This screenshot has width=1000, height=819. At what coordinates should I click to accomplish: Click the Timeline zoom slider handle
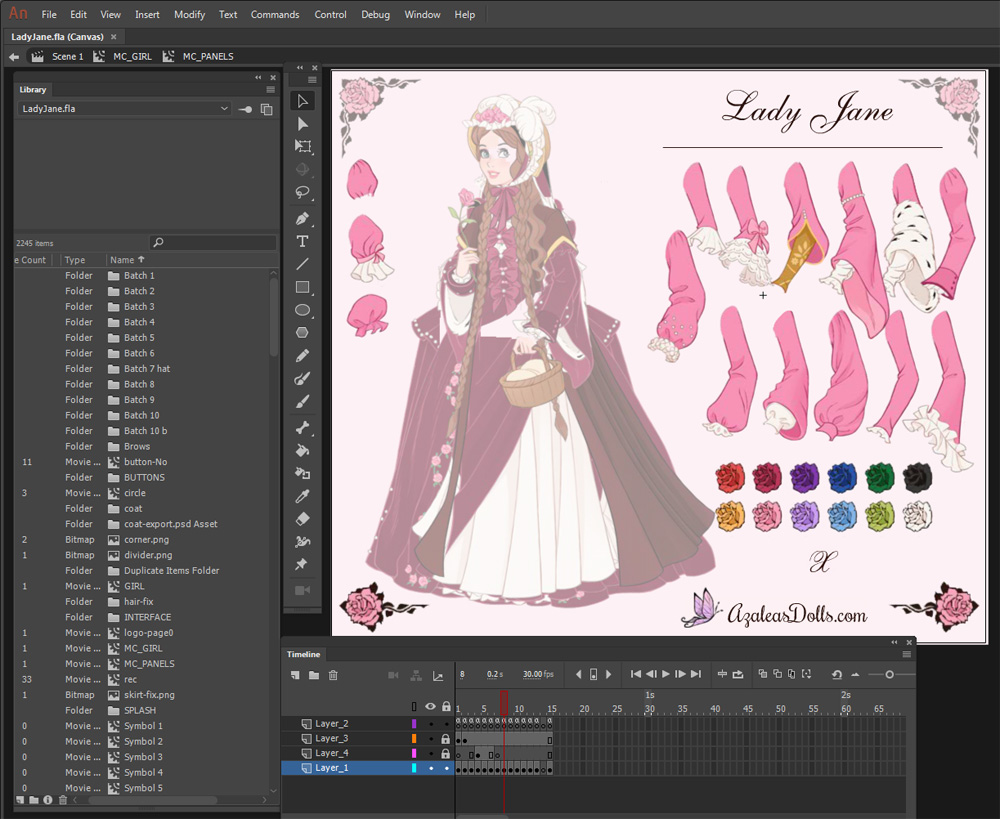[889, 674]
